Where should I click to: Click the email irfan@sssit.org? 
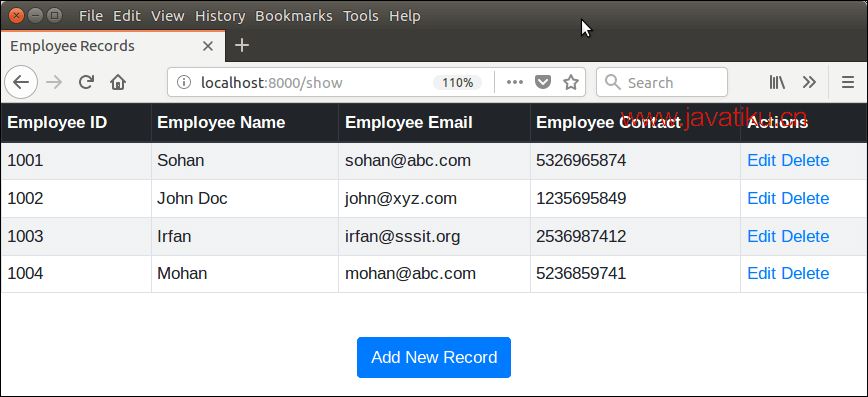pyautogui.click(x=402, y=236)
